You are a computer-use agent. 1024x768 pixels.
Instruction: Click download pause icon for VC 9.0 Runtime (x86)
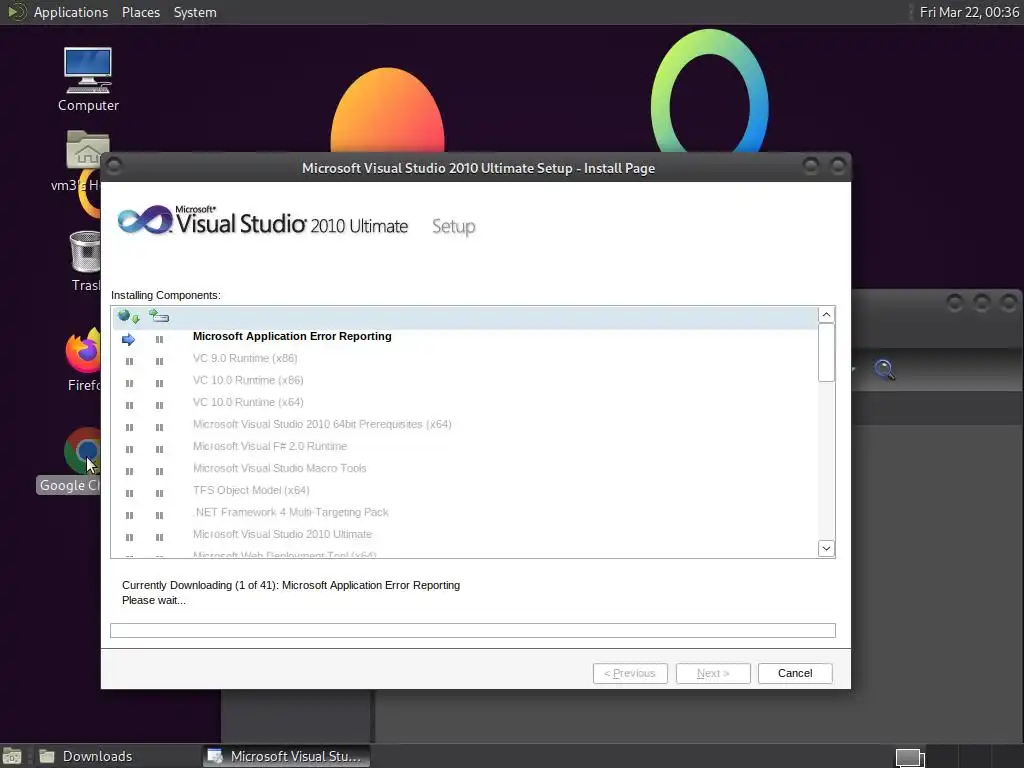[129, 361]
